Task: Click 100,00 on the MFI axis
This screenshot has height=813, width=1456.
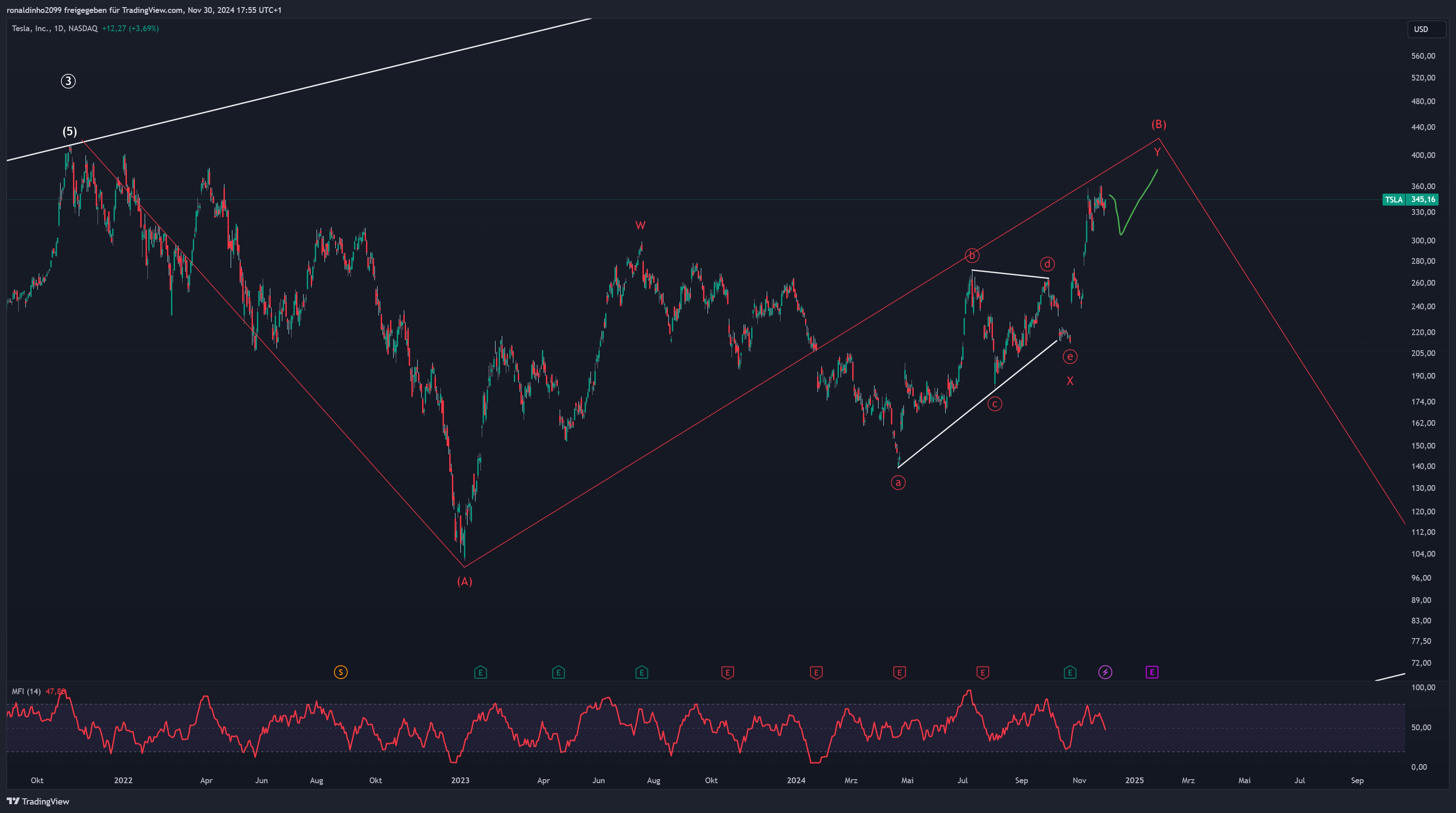Action: coord(1423,687)
